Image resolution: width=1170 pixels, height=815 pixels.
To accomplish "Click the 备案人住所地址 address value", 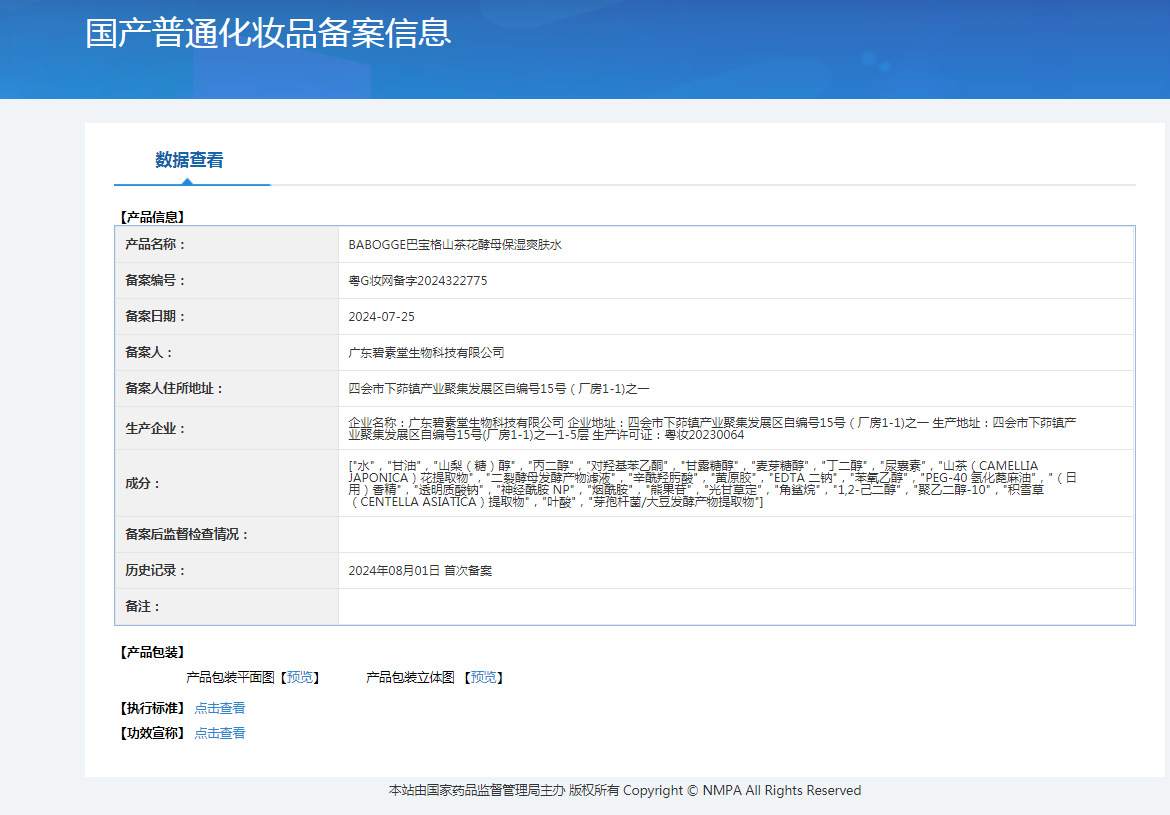I will (498, 389).
